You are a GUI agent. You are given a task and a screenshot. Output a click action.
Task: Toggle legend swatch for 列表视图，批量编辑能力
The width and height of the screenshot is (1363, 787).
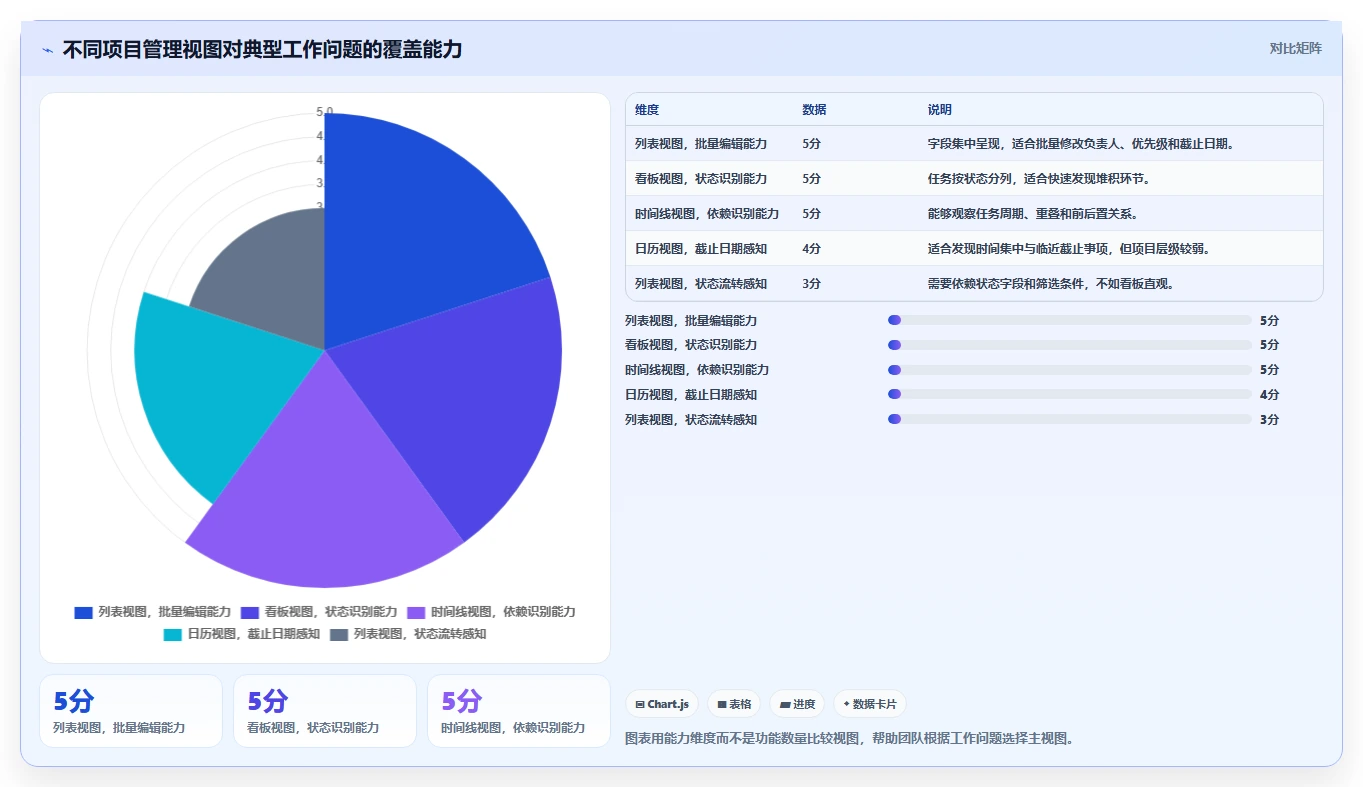coord(83,612)
